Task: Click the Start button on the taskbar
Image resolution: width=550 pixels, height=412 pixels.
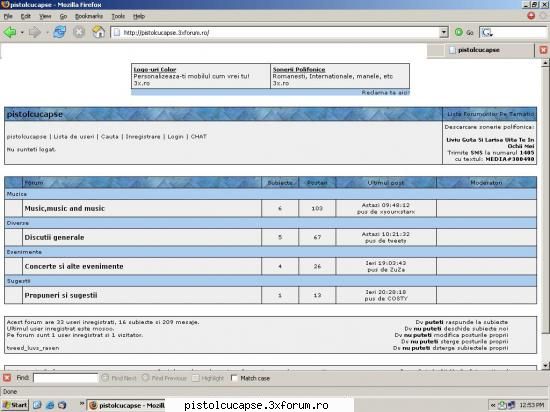Action: 15,405
